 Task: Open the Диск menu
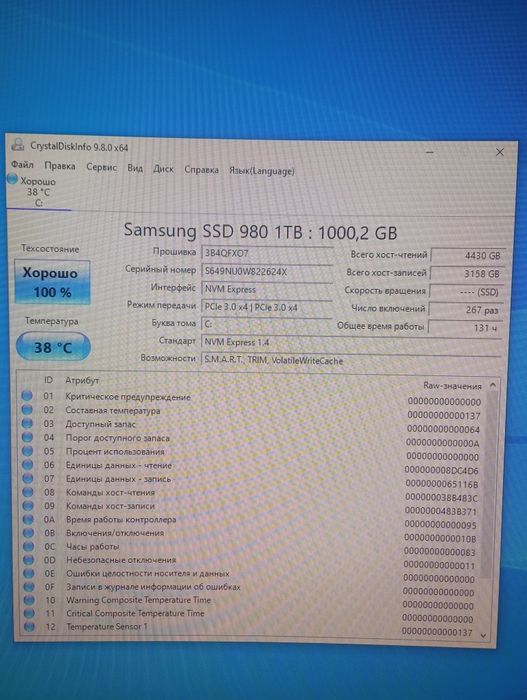click(163, 169)
